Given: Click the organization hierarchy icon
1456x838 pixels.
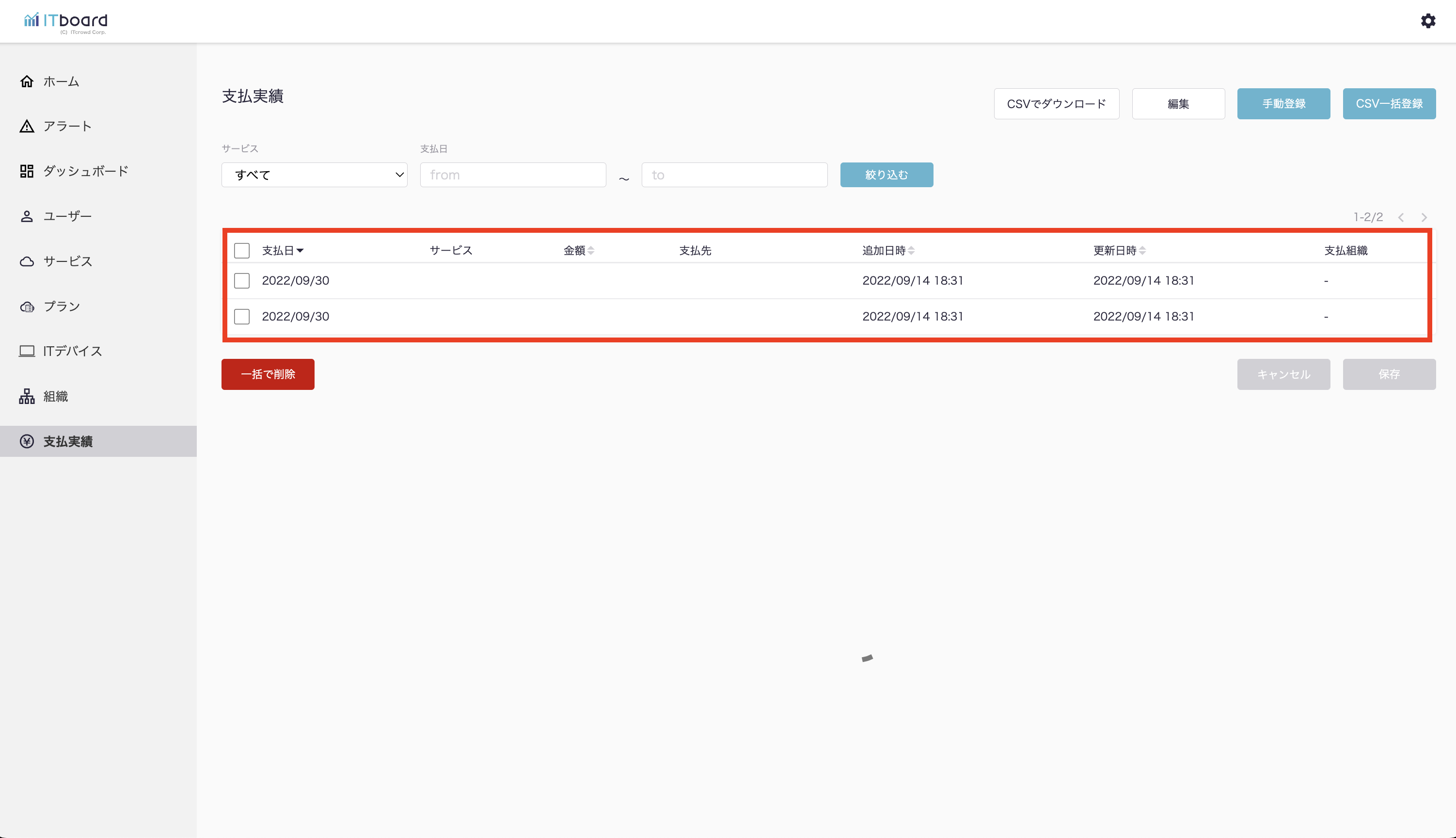Looking at the screenshot, I should (27, 396).
